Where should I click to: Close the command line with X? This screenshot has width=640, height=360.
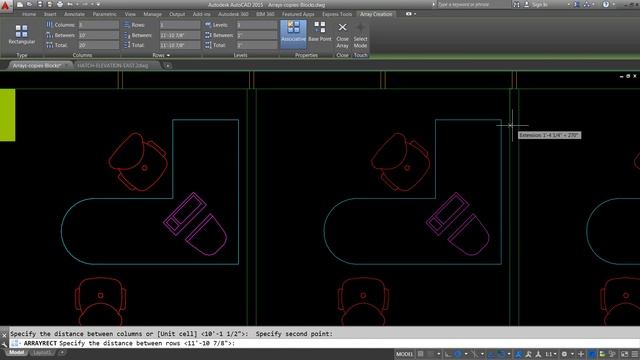coord(4,336)
